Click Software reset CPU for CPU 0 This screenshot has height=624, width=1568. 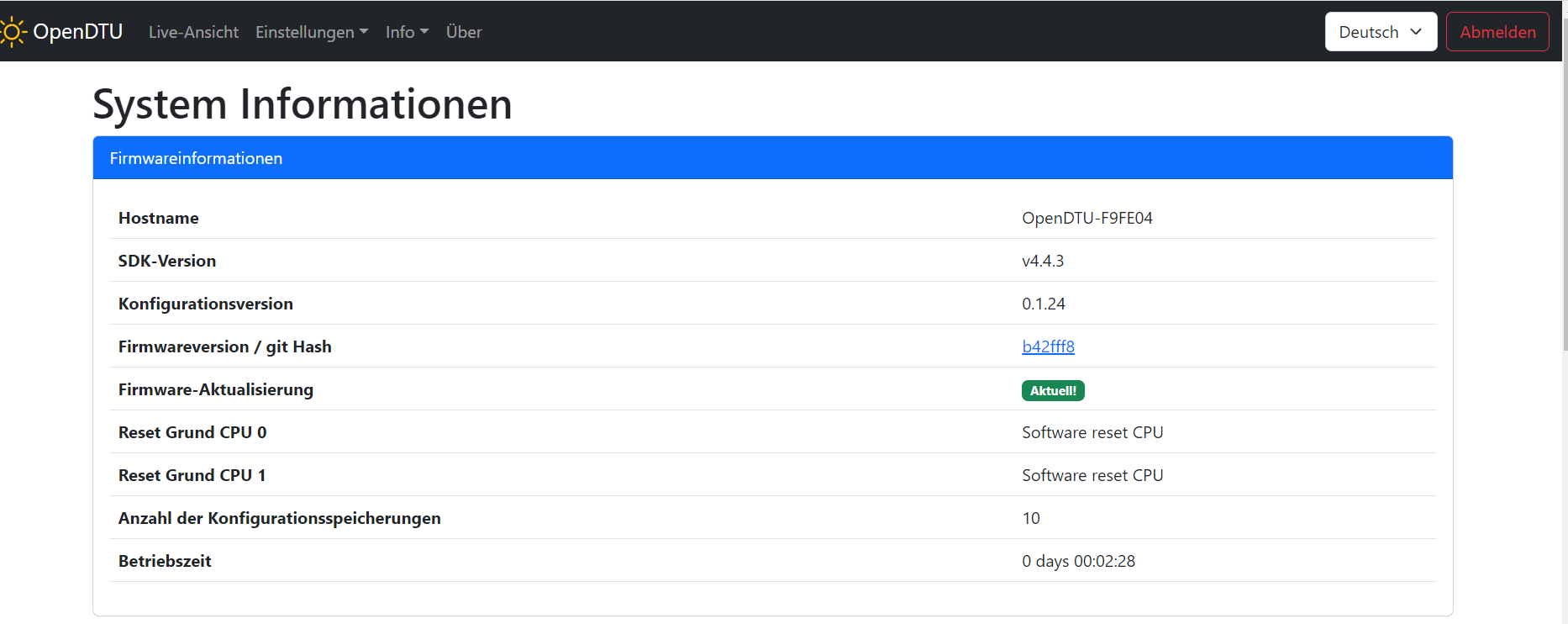pyautogui.click(x=1092, y=432)
